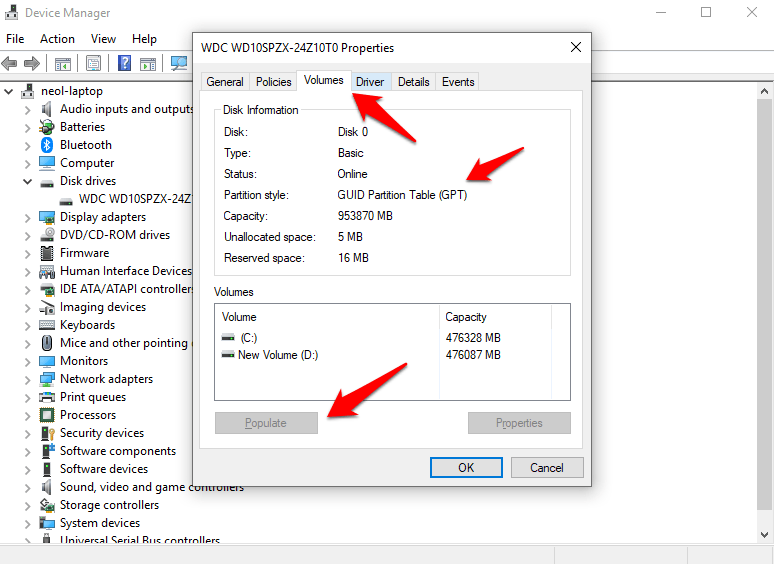Switch to the Details tab
The image size is (774, 564).
coord(414,82)
